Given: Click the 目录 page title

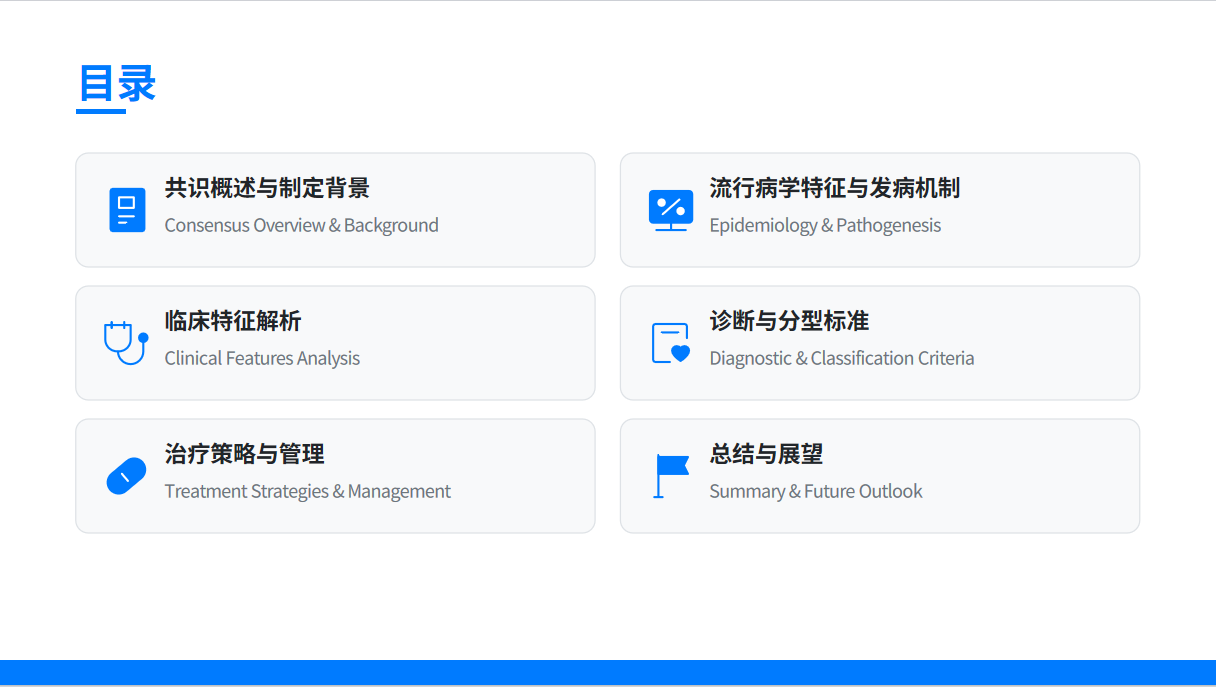Looking at the screenshot, I should pos(118,86).
